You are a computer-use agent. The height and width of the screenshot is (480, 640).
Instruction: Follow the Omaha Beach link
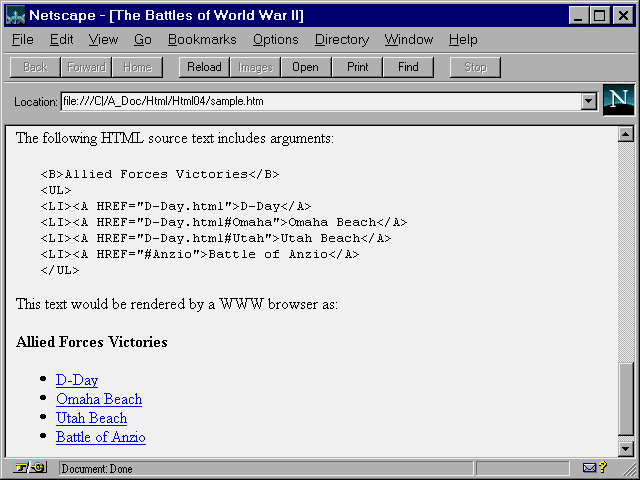pyautogui.click(x=99, y=399)
